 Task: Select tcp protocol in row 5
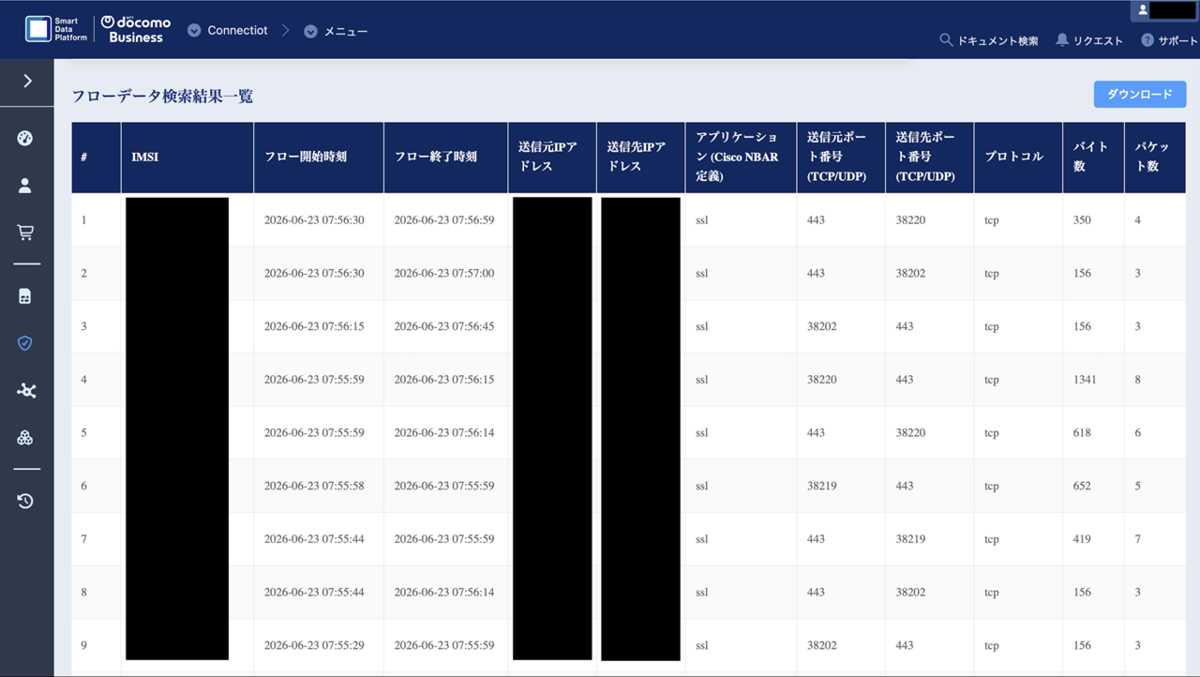tap(991, 433)
